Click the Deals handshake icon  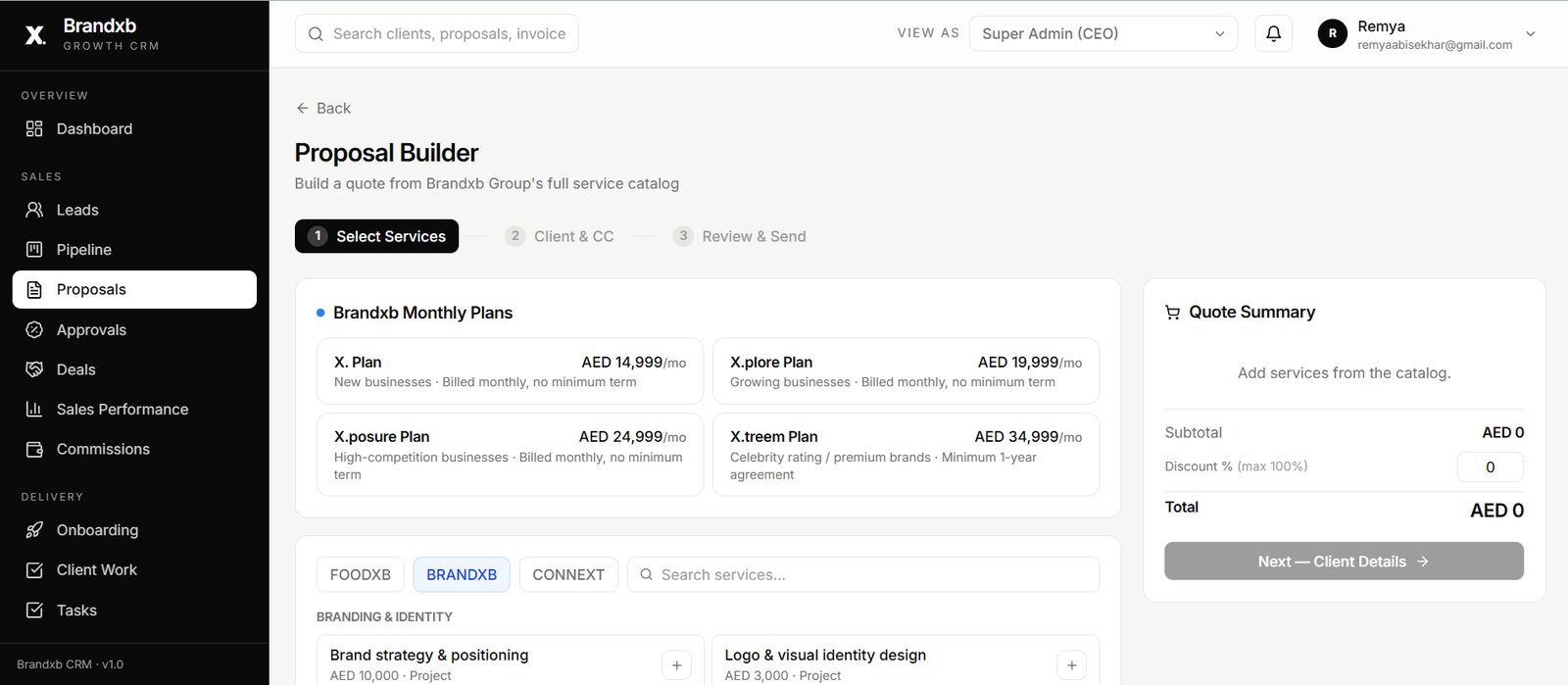pos(34,369)
